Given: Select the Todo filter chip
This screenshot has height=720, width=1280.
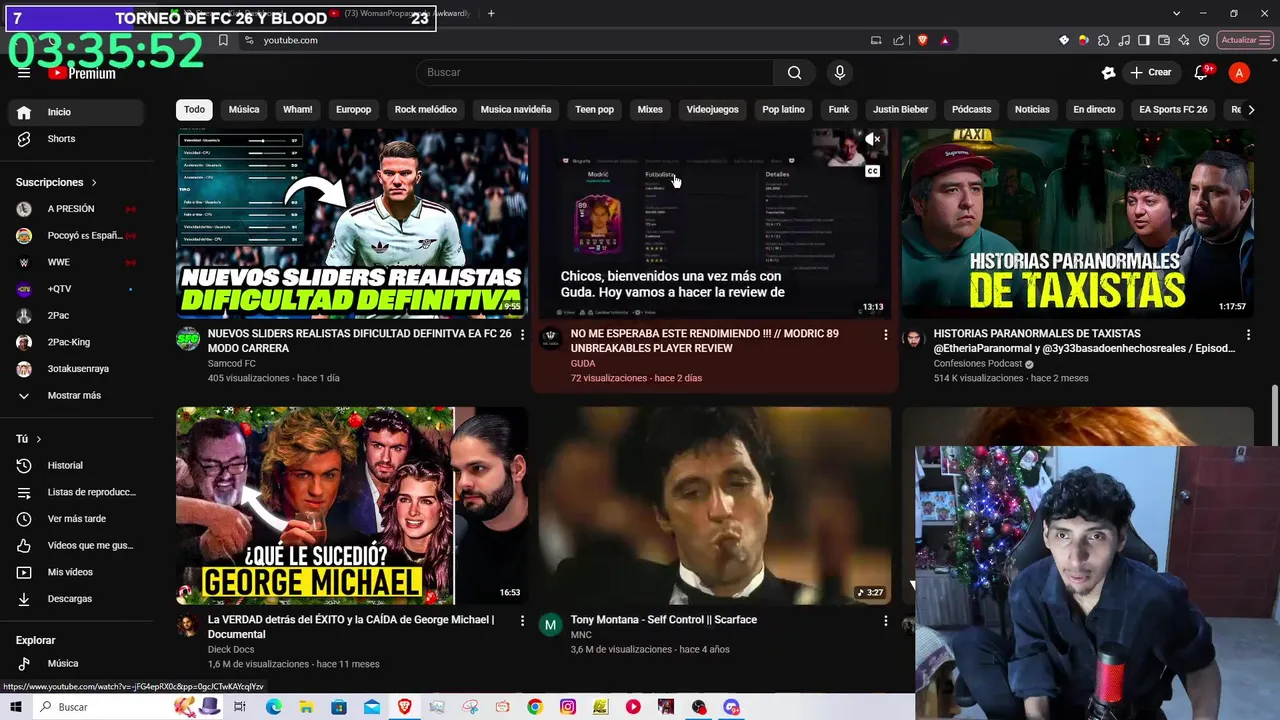Looking at the screenshot, I should click(194, 110).
